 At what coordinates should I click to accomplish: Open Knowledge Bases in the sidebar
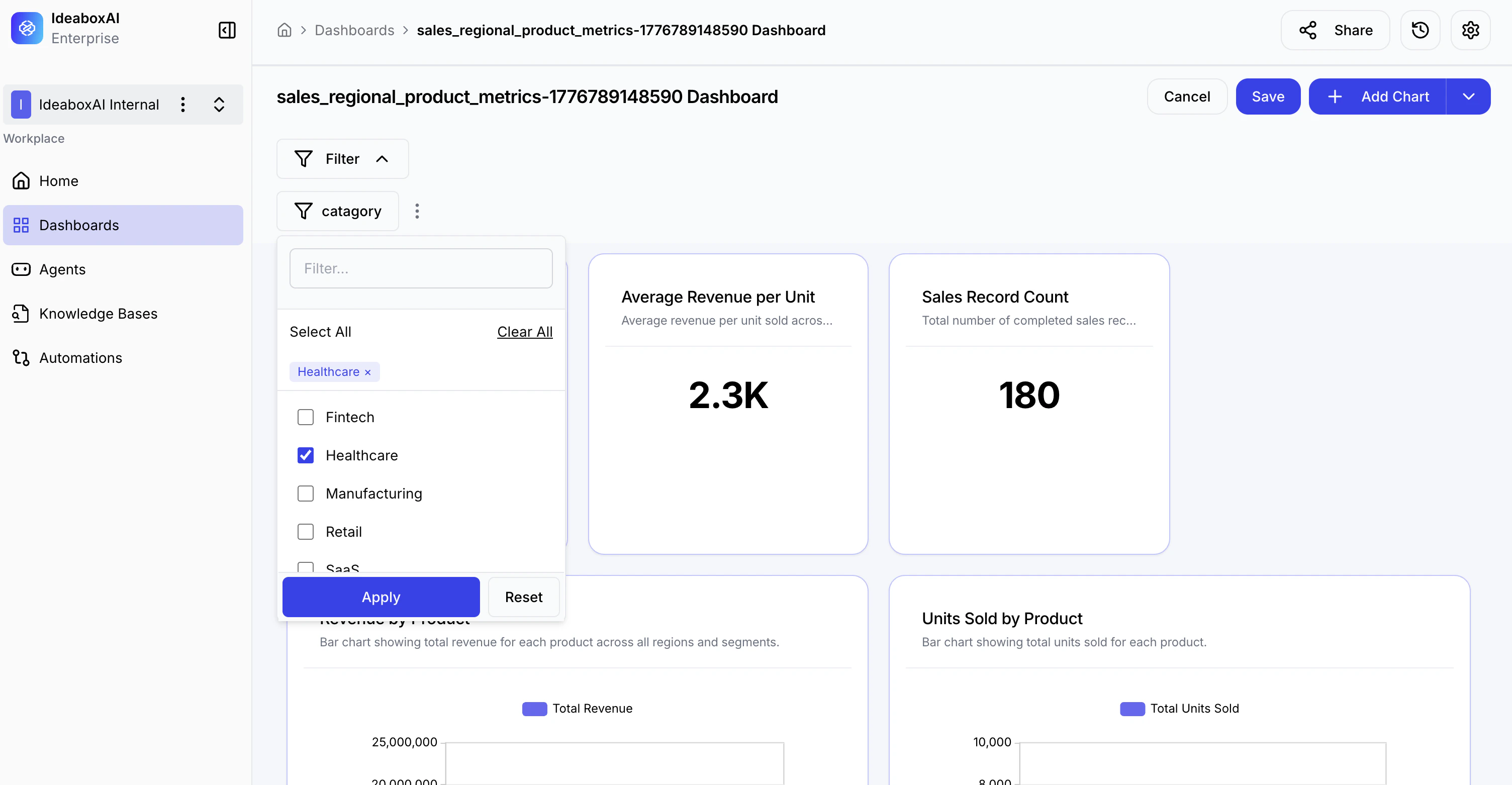coord(123,313)
